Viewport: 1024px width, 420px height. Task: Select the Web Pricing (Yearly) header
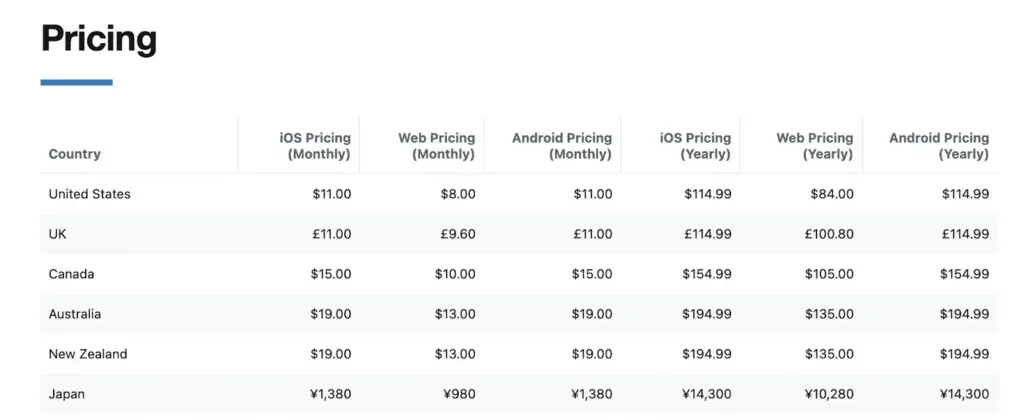click(x=814, y=146)
